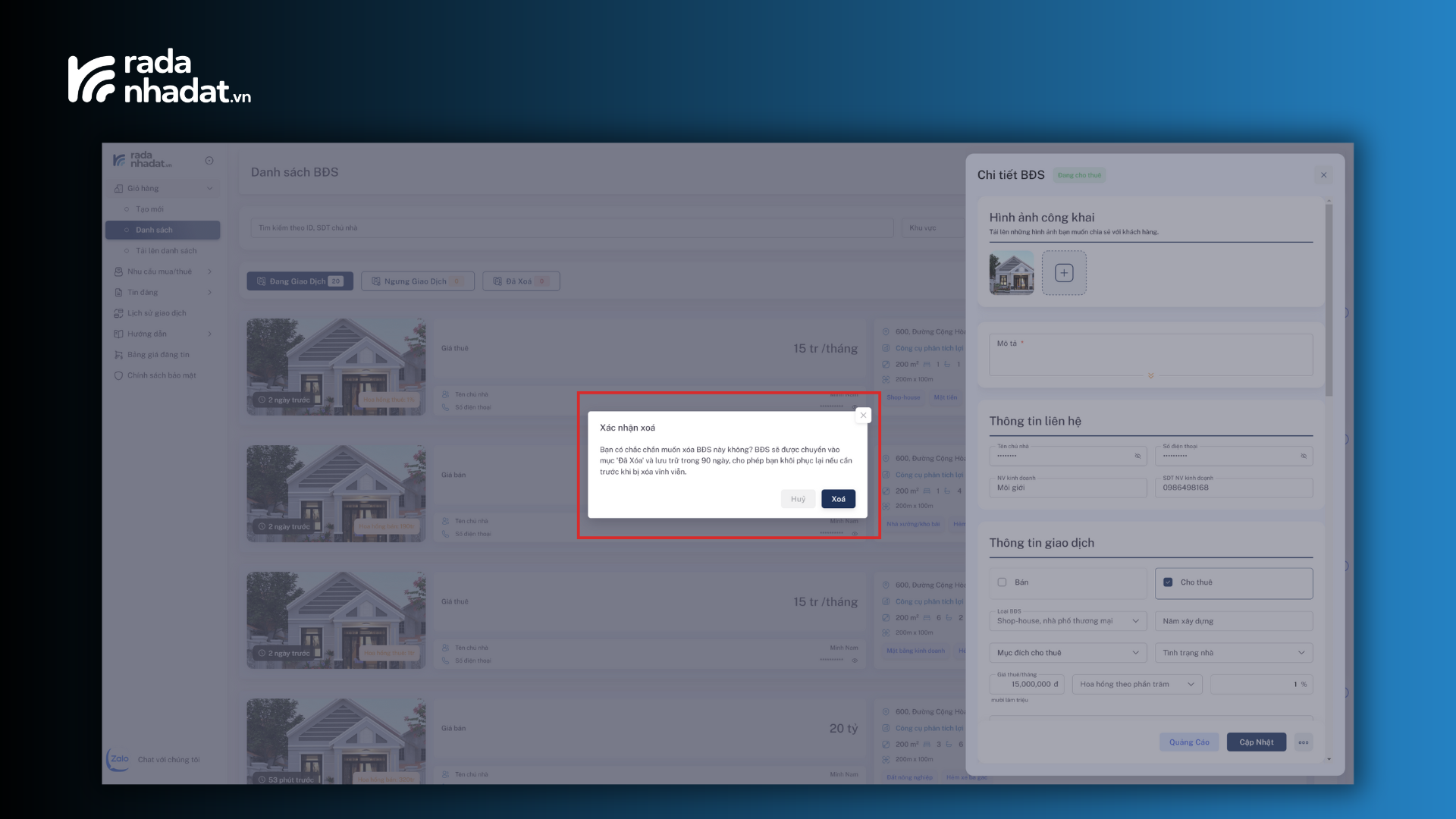The width and height of the screenshot is (1456, 819).
Task: Click the Cập Nhật button
Action: pyautogui.click(x=1257, y=742)
